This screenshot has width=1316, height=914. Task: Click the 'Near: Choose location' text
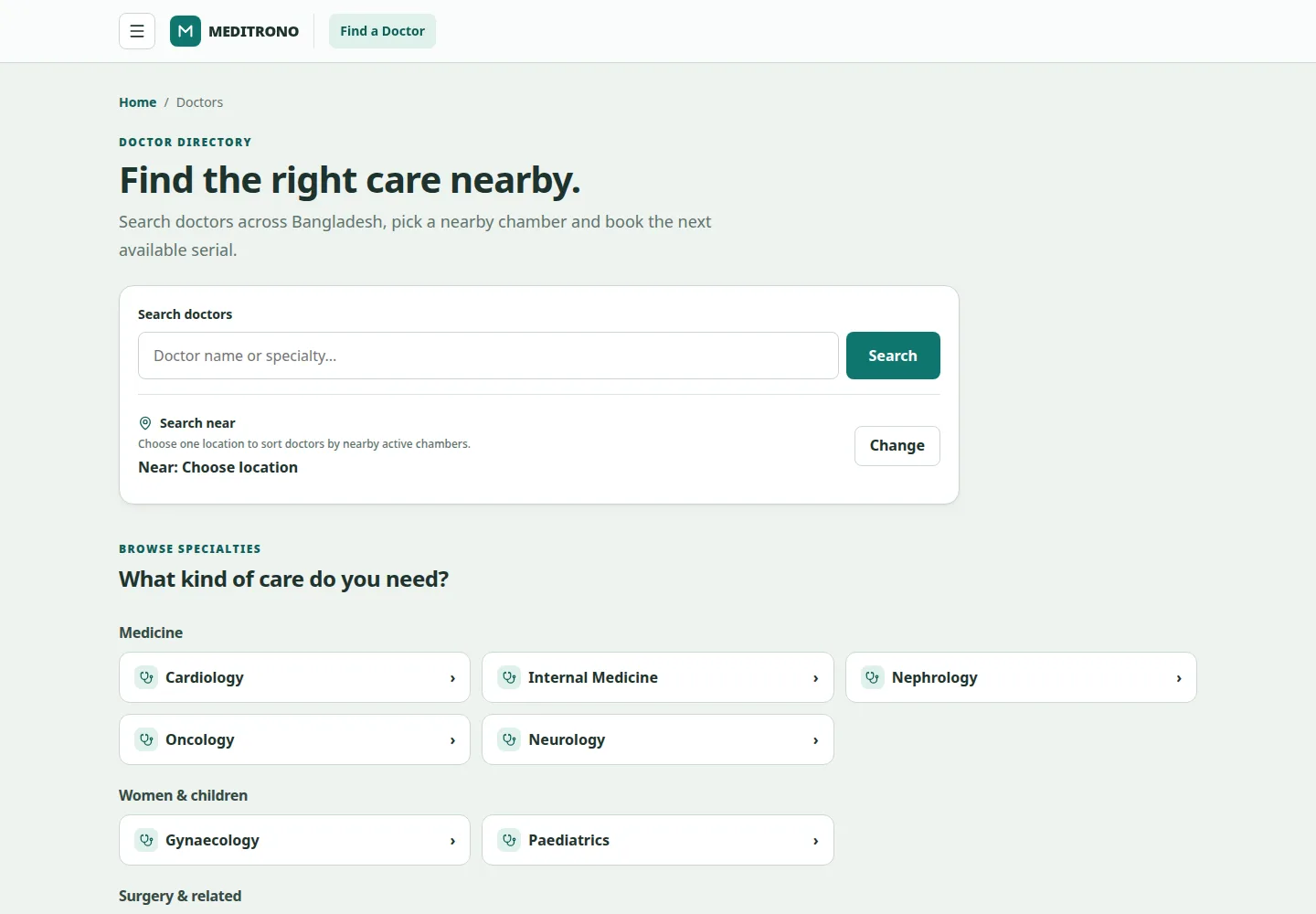218,467
